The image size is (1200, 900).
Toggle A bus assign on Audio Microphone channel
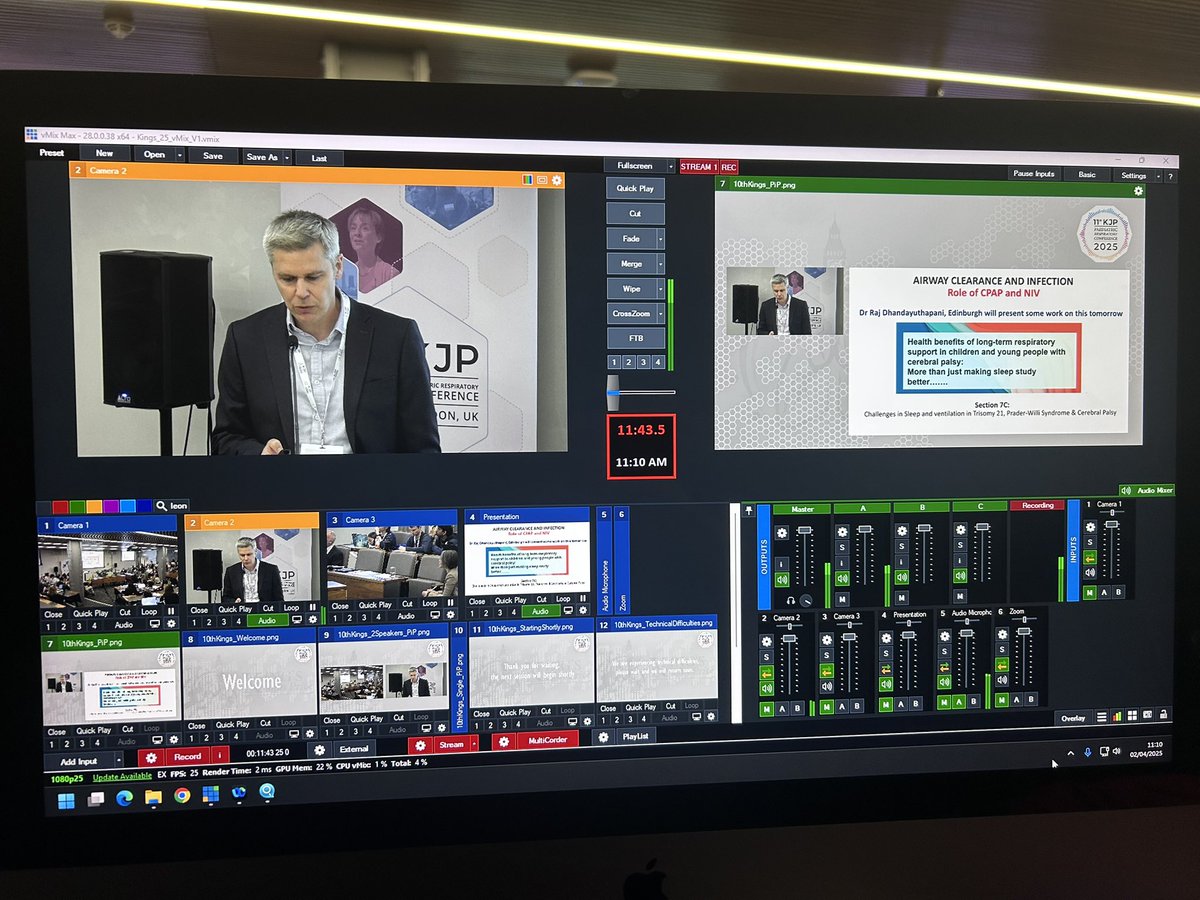[x=959, y=701]
